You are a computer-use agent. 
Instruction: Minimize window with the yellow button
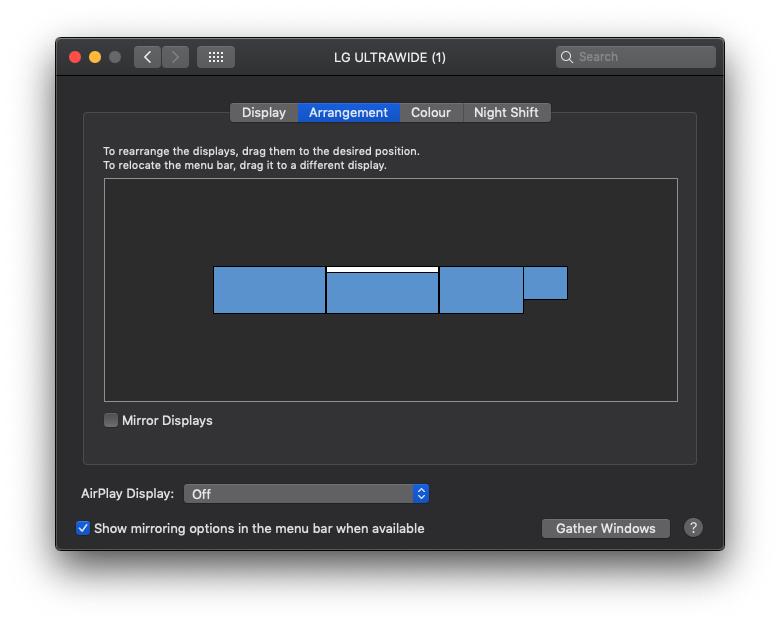click(x=95, y=57)
